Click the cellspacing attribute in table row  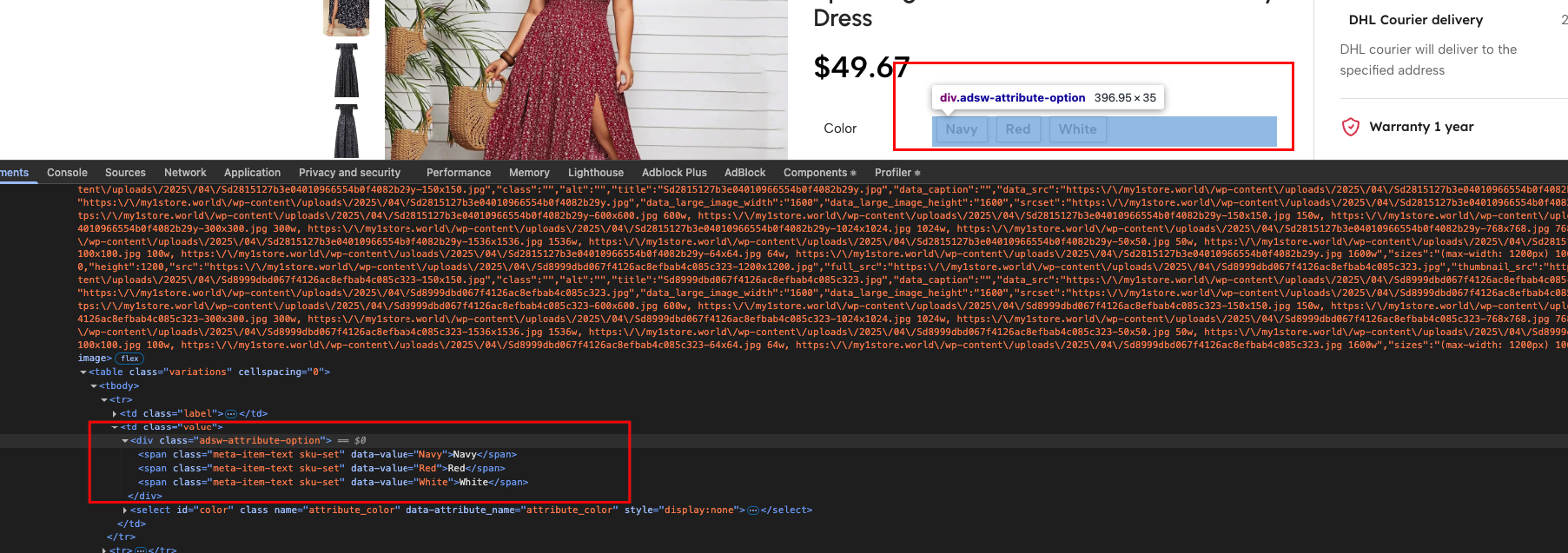tap(281, 372)
